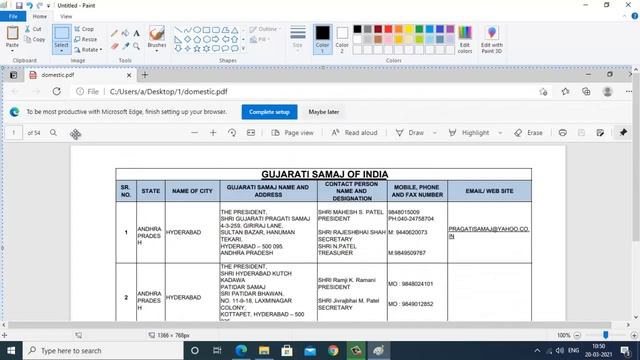Click the Undo arrow in Paint title bar

click(x=29, y=5)
